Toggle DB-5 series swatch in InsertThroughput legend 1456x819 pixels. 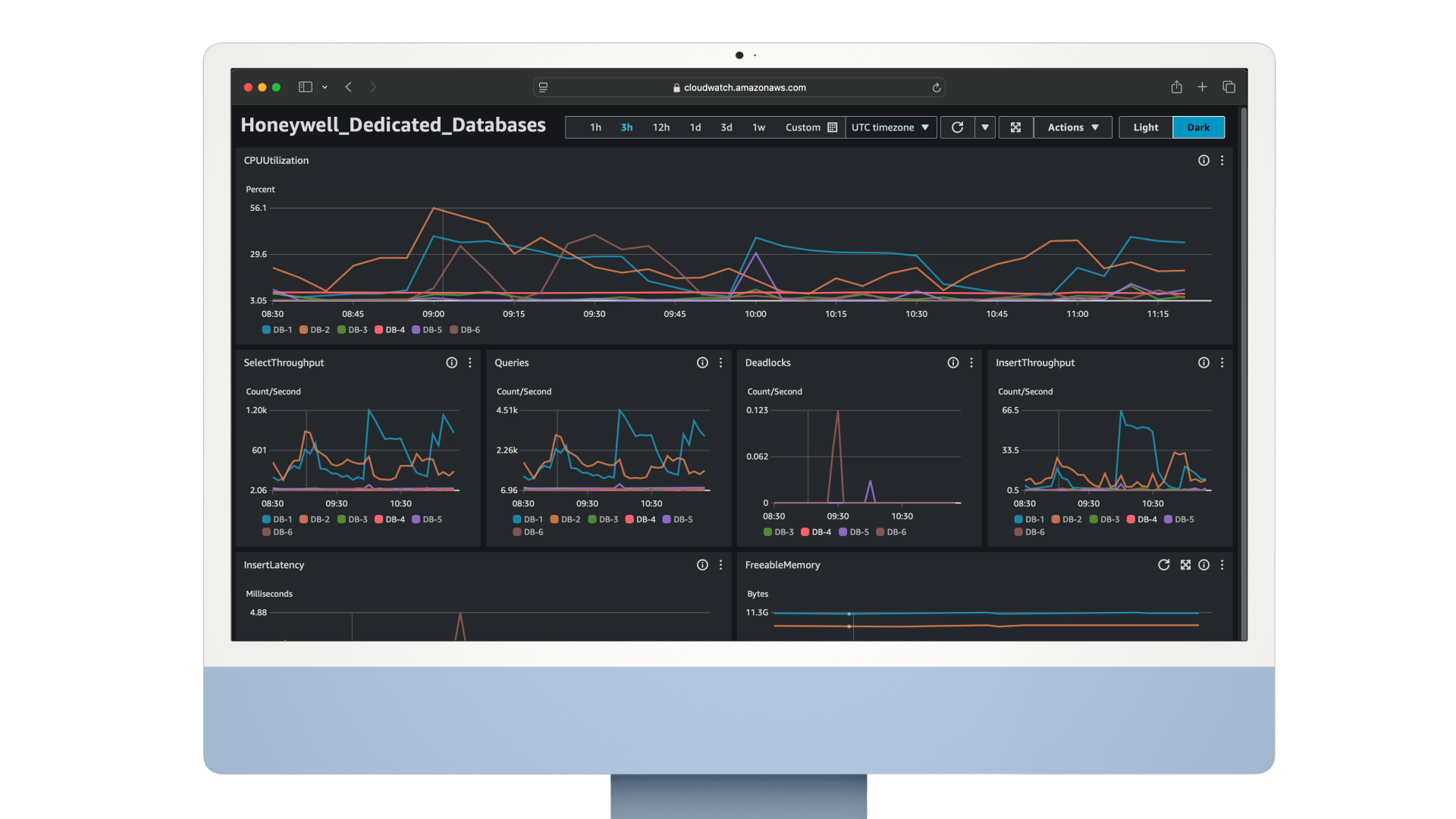1169,519
